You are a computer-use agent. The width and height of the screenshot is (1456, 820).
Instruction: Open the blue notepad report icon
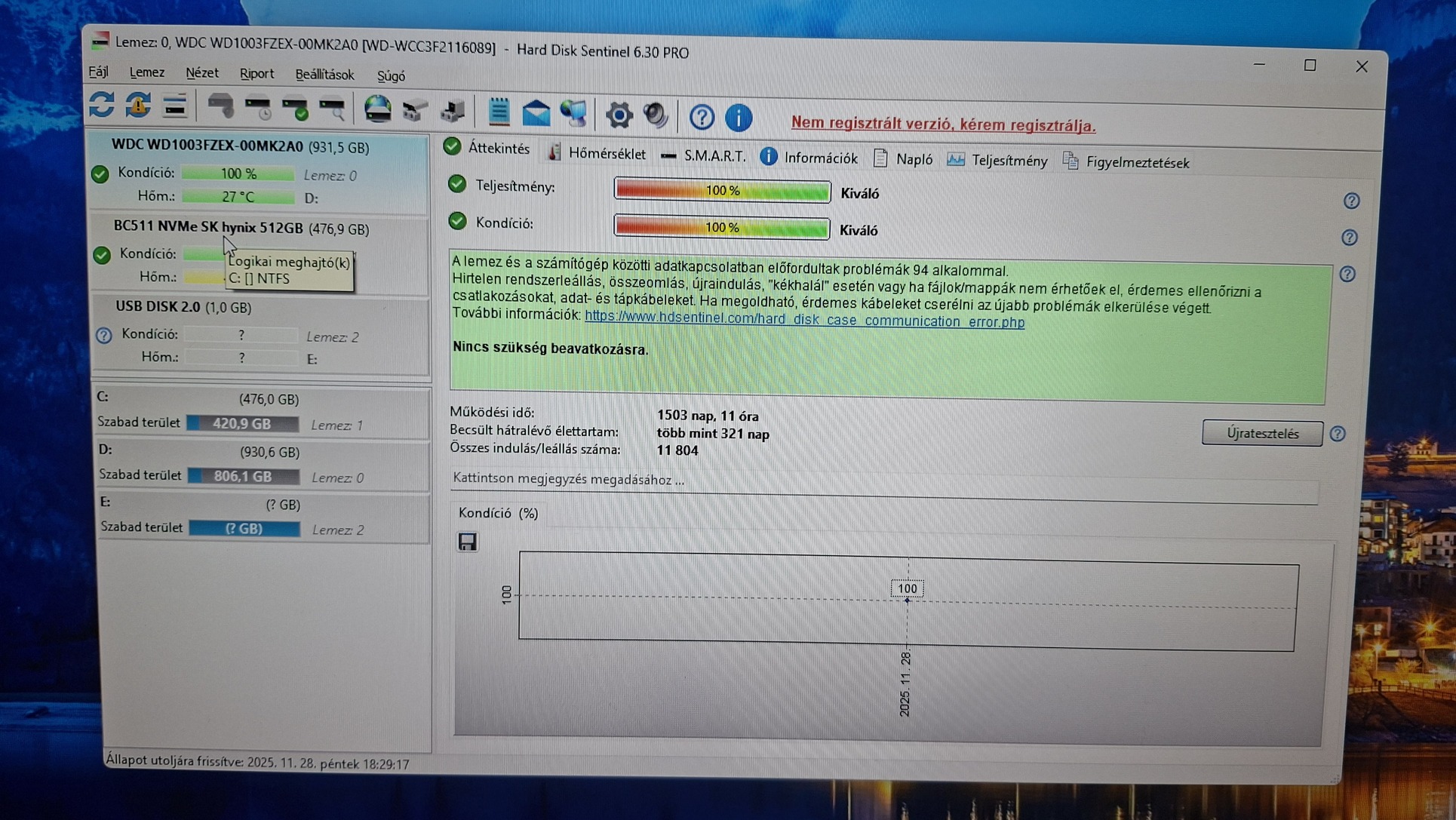(x=499, y=112)
